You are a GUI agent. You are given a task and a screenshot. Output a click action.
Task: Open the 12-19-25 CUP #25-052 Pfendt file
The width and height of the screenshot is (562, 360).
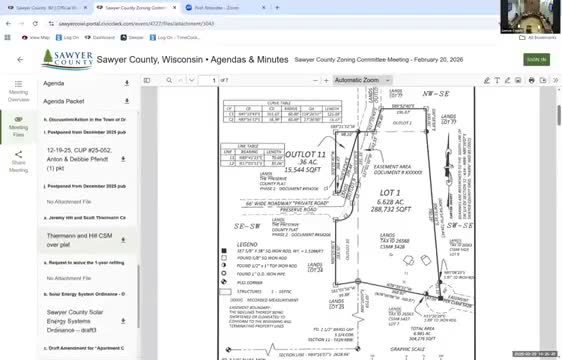click(79, 159)
